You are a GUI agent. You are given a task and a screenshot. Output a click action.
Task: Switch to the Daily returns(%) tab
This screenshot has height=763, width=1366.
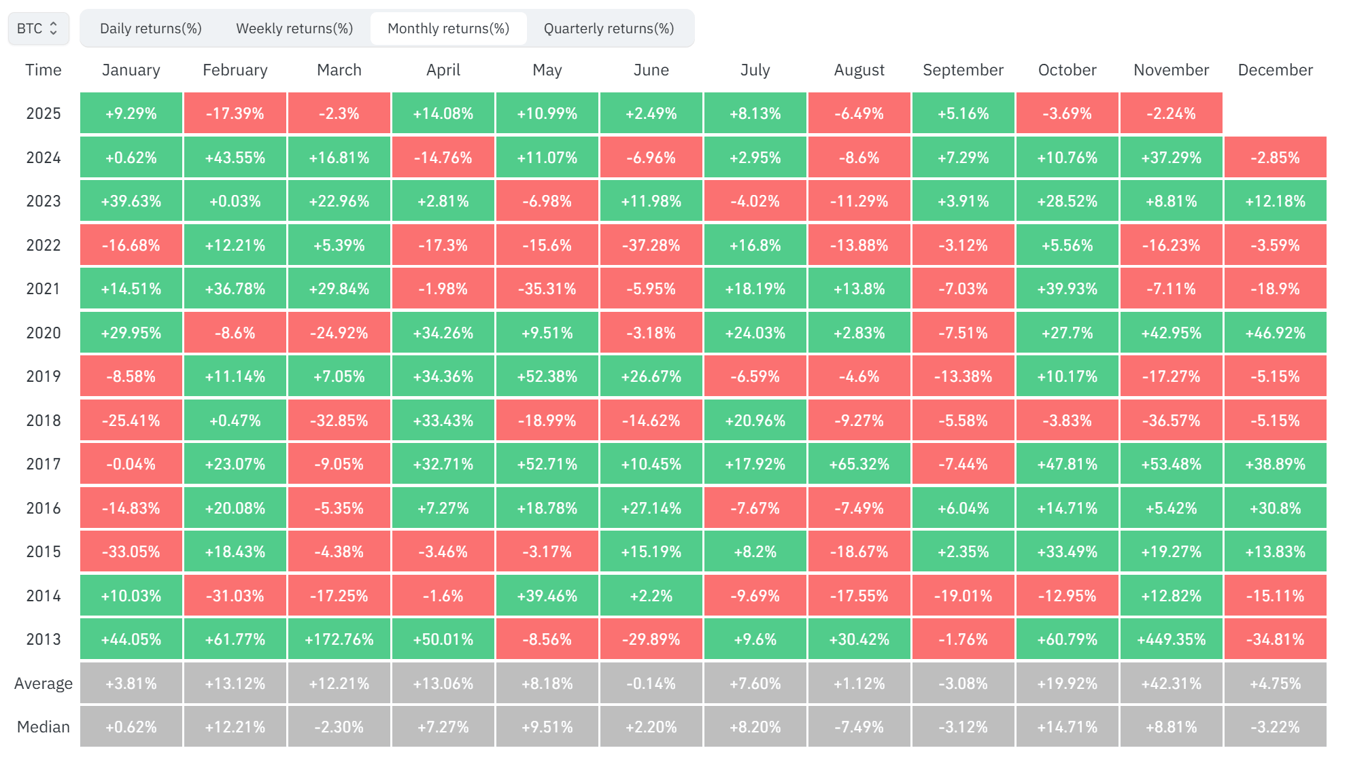pyautogui.click(x=150, y=28)
